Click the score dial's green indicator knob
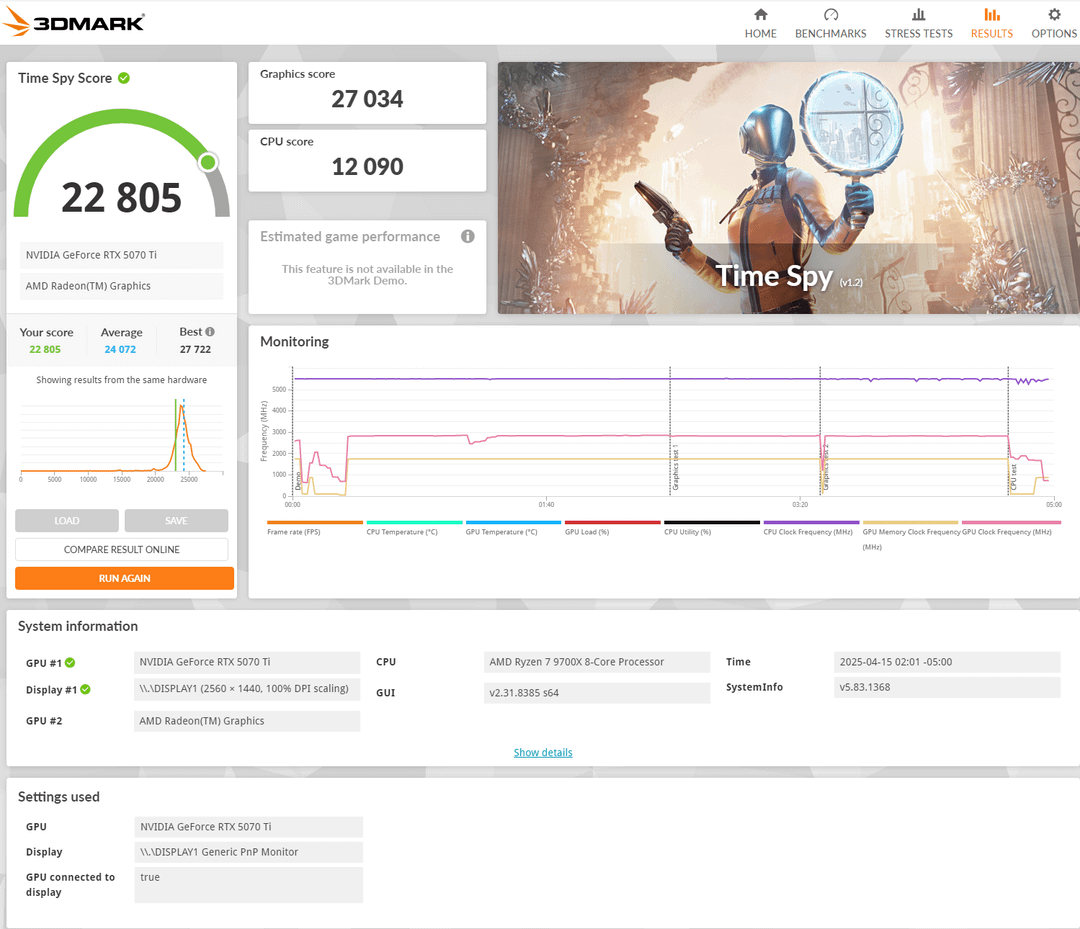Screen dimensions: 1080x929 (208, 163)
